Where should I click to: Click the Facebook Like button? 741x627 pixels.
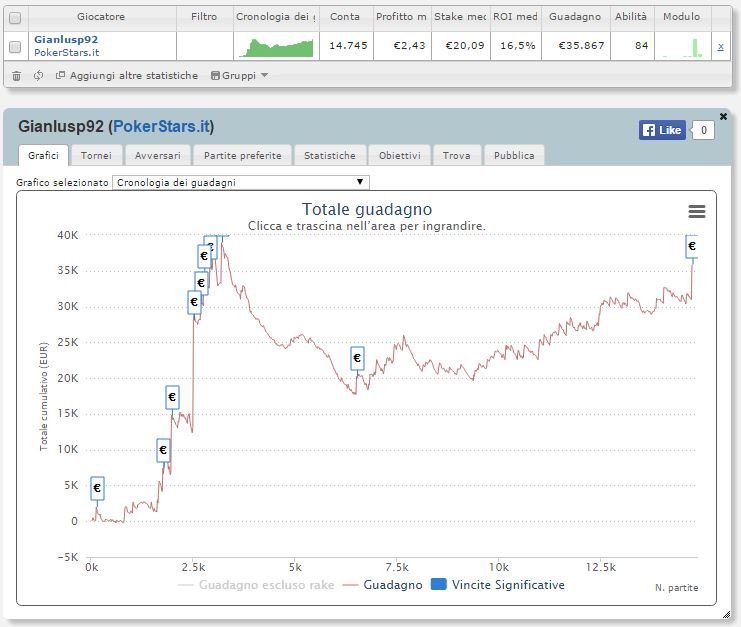(662, 130)
